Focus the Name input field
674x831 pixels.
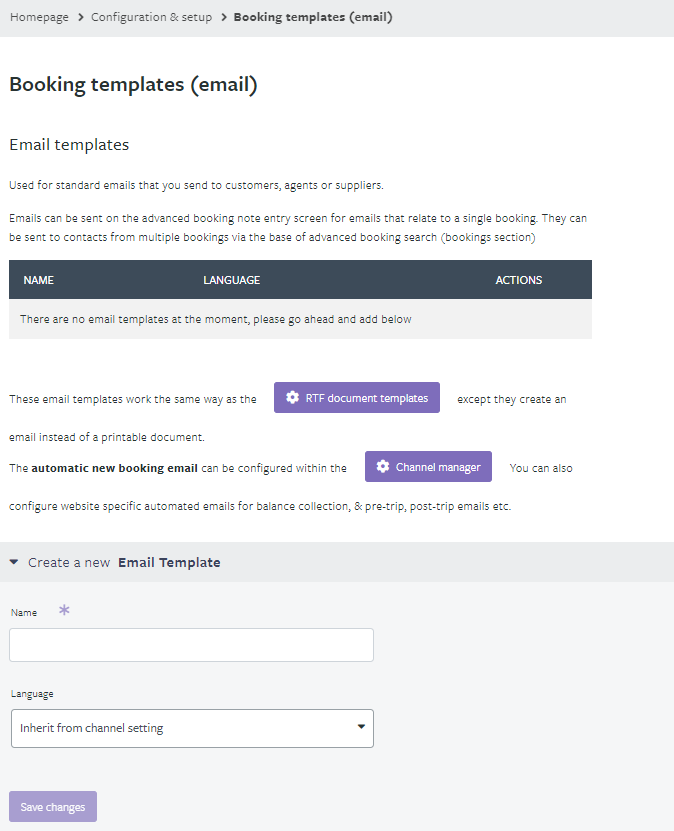coord(191,645)
